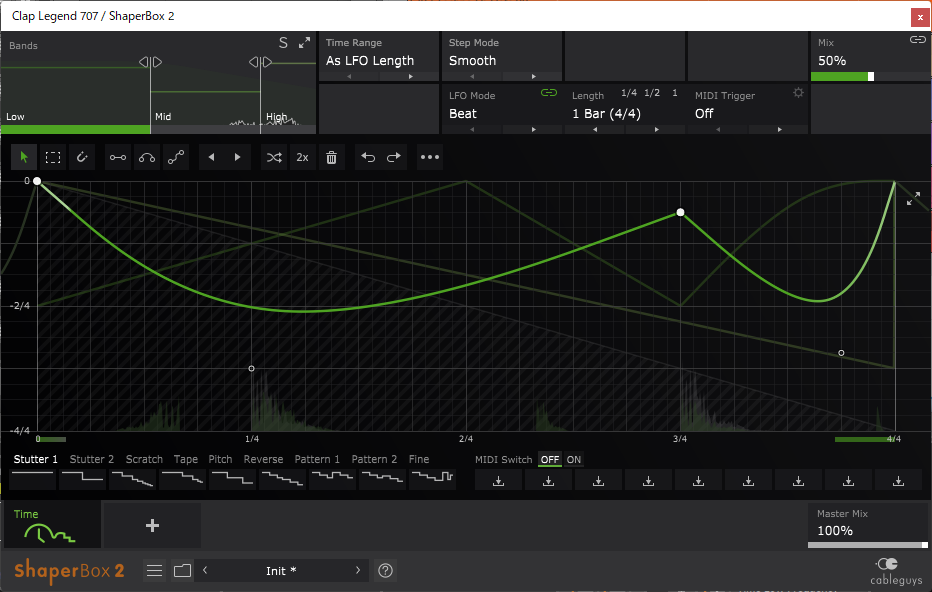Select the marquee selection tool
Viewport: 932px width, 592px height.
[x=53, y=157]
